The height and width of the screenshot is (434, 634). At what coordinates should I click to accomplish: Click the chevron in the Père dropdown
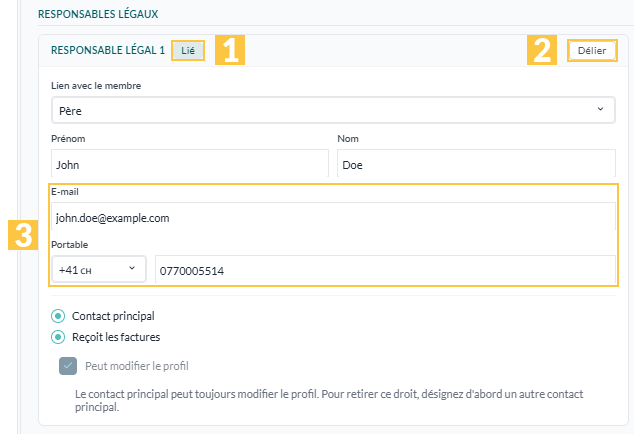pos(600,109)
